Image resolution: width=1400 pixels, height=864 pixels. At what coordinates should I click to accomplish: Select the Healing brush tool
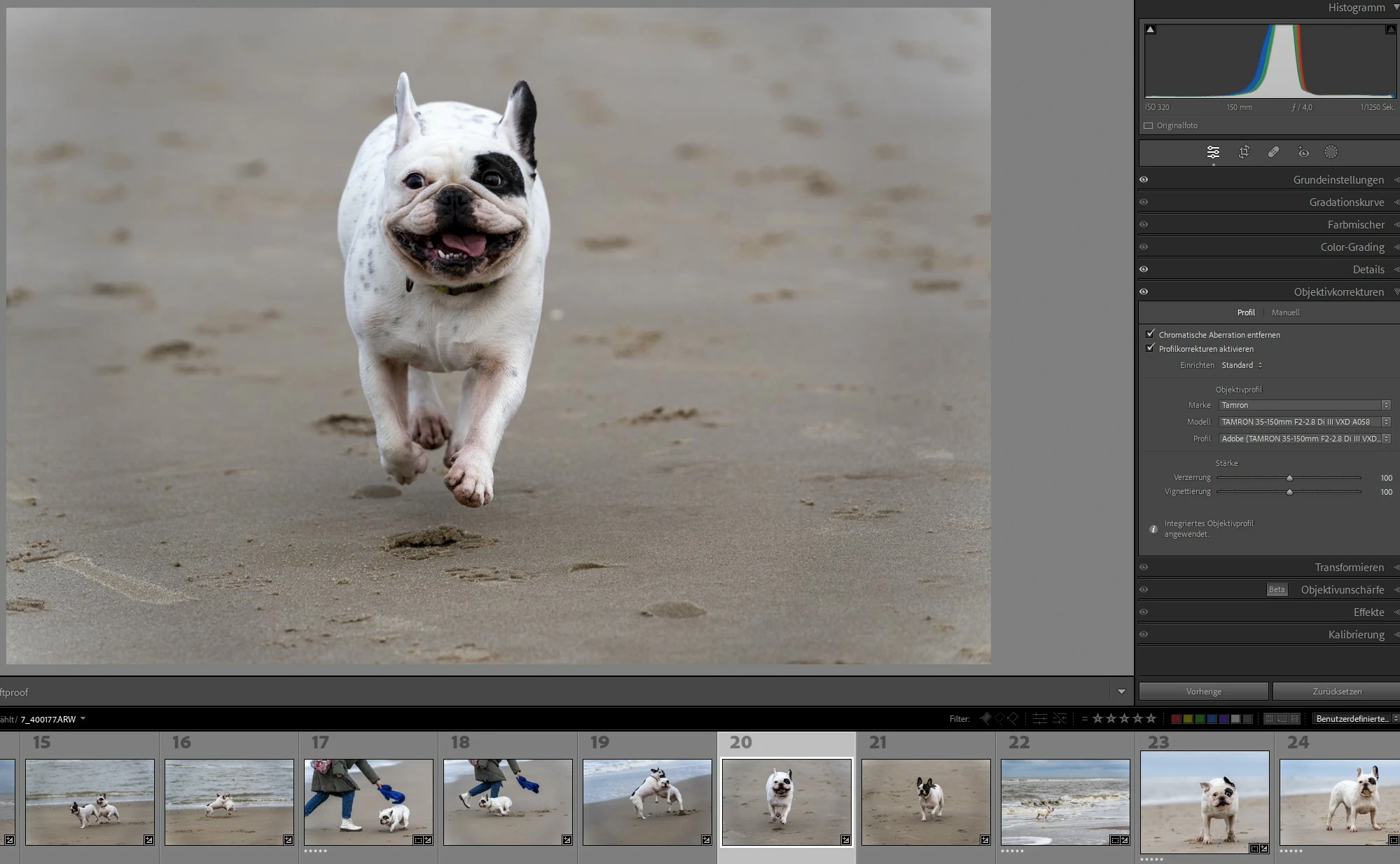tap(1273, 152)
